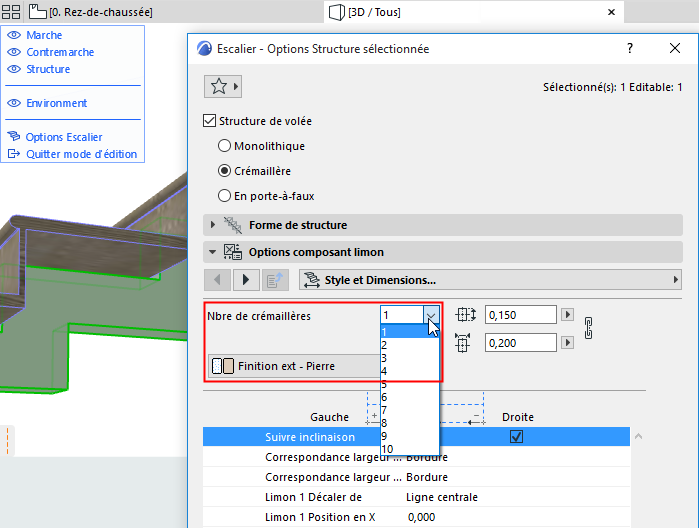This screenshot has width=699, height=528.
Task: Choose 1 in crémaillères list
Action: coord(410,332)
